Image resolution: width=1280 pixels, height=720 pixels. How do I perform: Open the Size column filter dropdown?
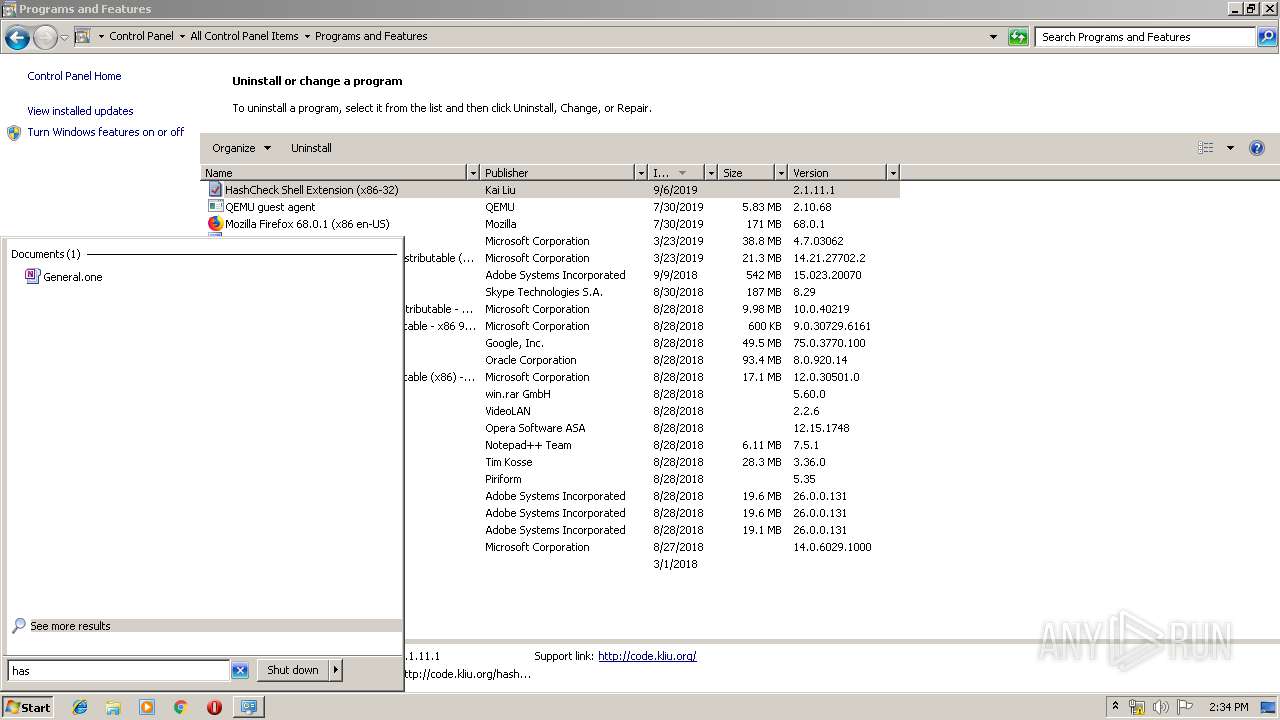point(781,173)
